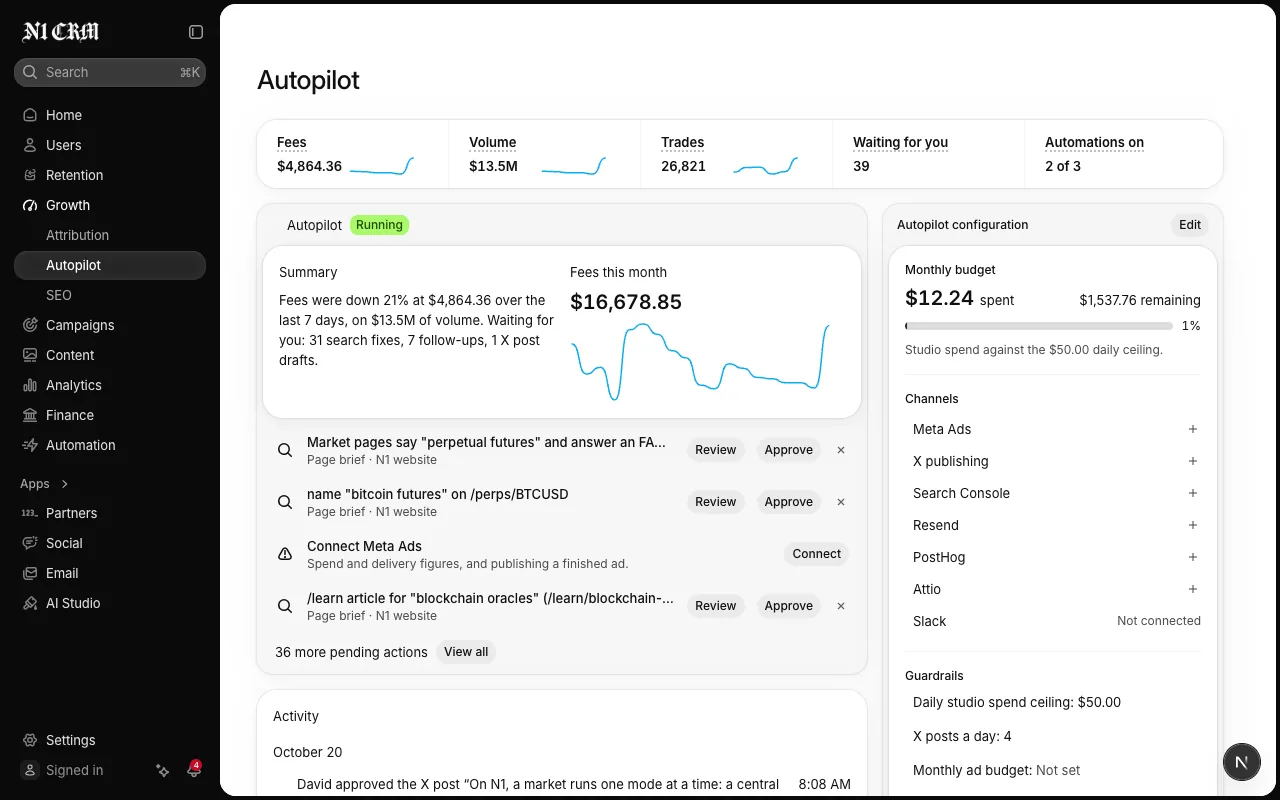The image size is (1280, 800).
Task: Click the Automations on 2 of 3 stat
Action: tap(1124, 154)
